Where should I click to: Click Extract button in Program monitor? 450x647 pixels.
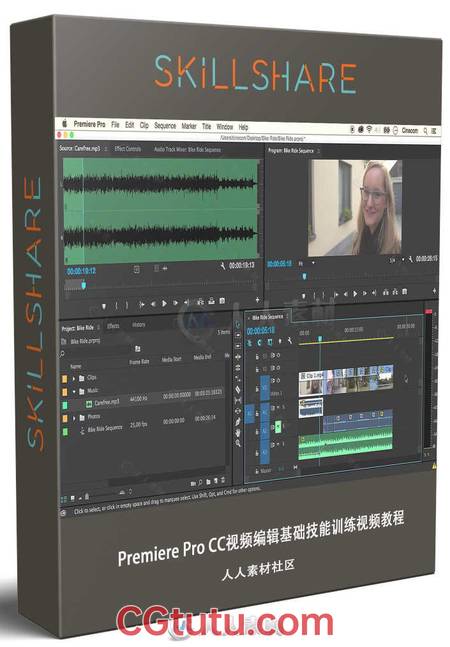click(395, 292)
